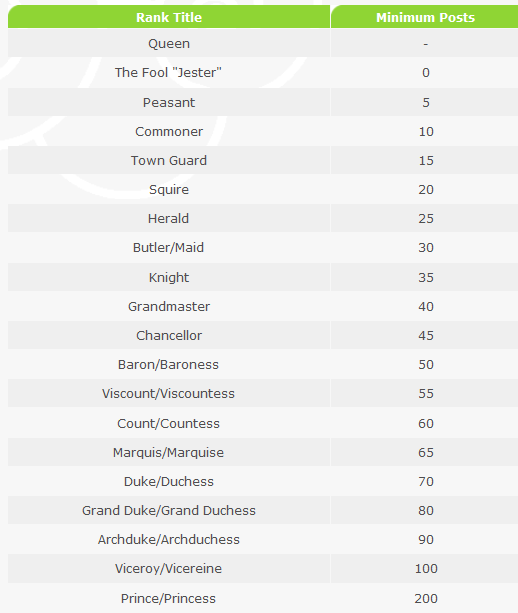
Task: Click the Chancellor rank title
Action: tap(169, 335)
